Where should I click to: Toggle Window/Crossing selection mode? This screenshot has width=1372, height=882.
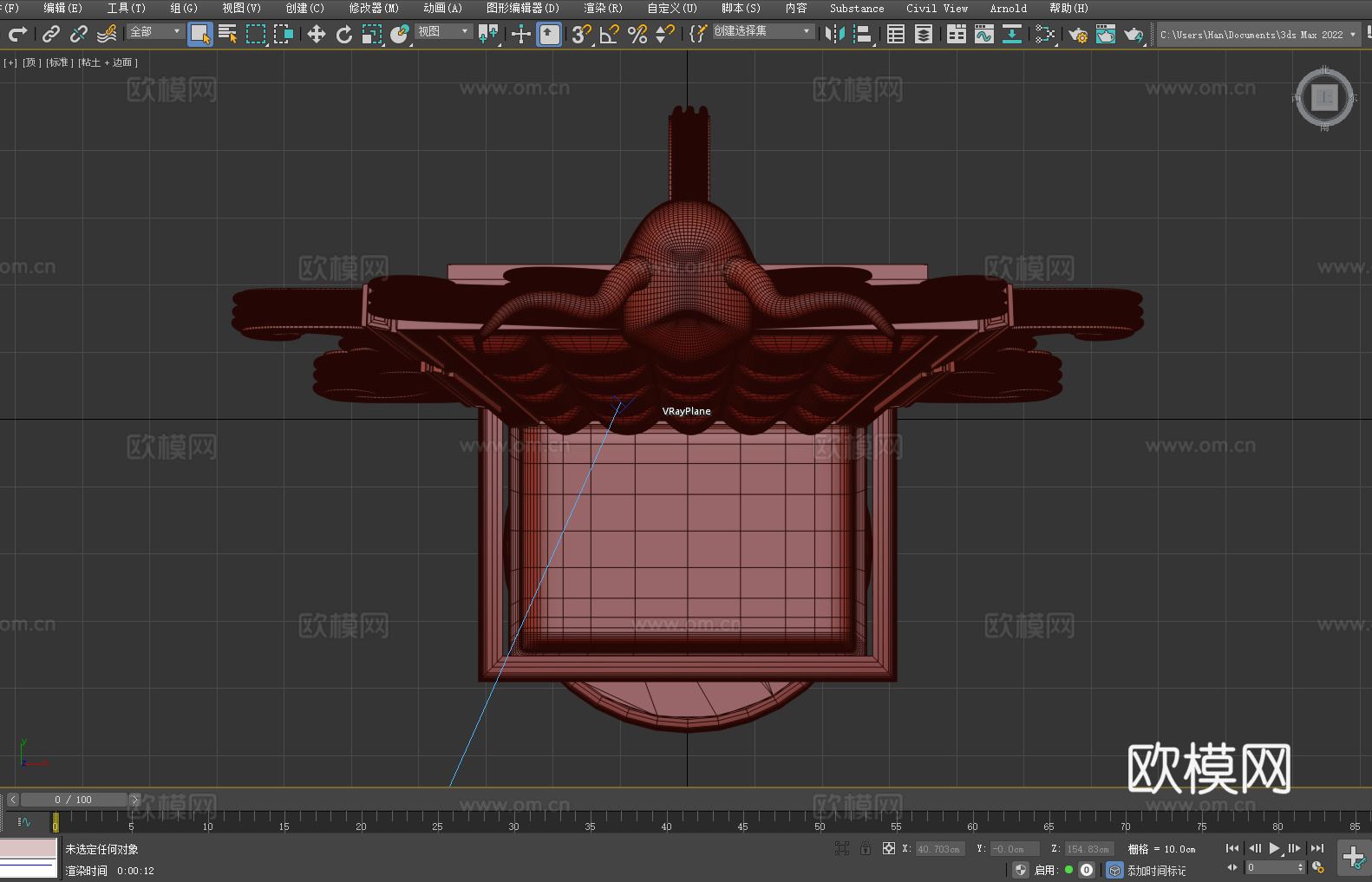284,34
